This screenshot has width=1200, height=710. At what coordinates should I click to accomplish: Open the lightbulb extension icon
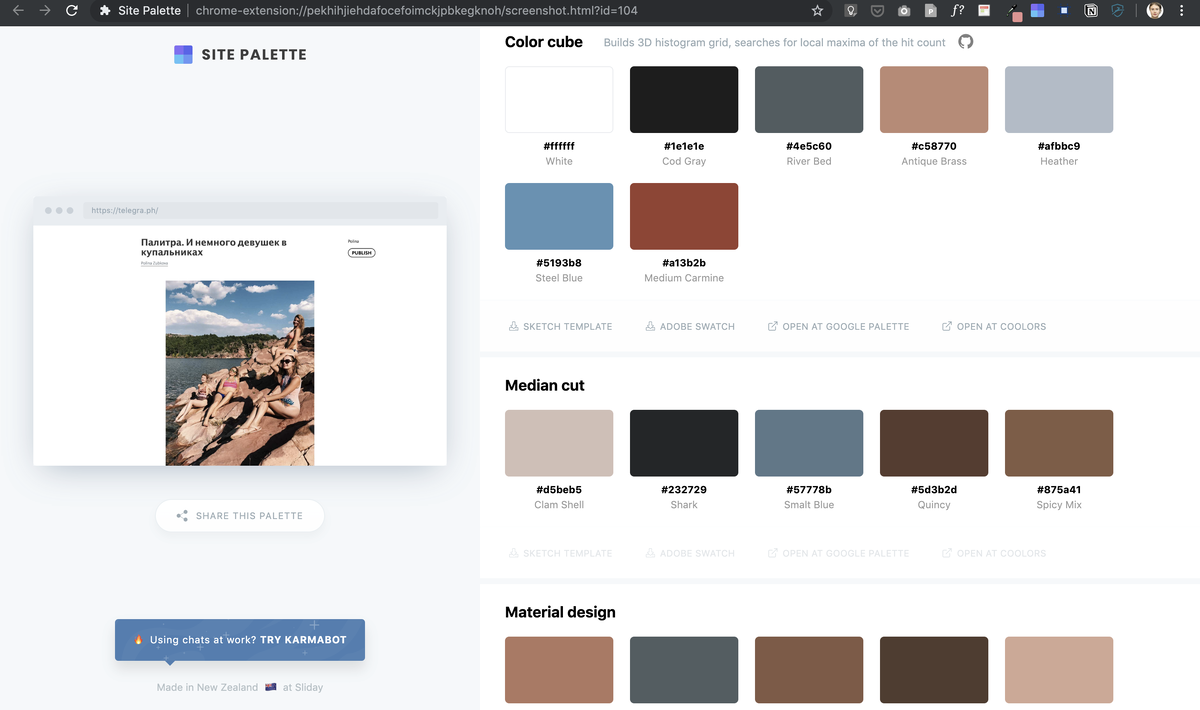tap(851, 11)
